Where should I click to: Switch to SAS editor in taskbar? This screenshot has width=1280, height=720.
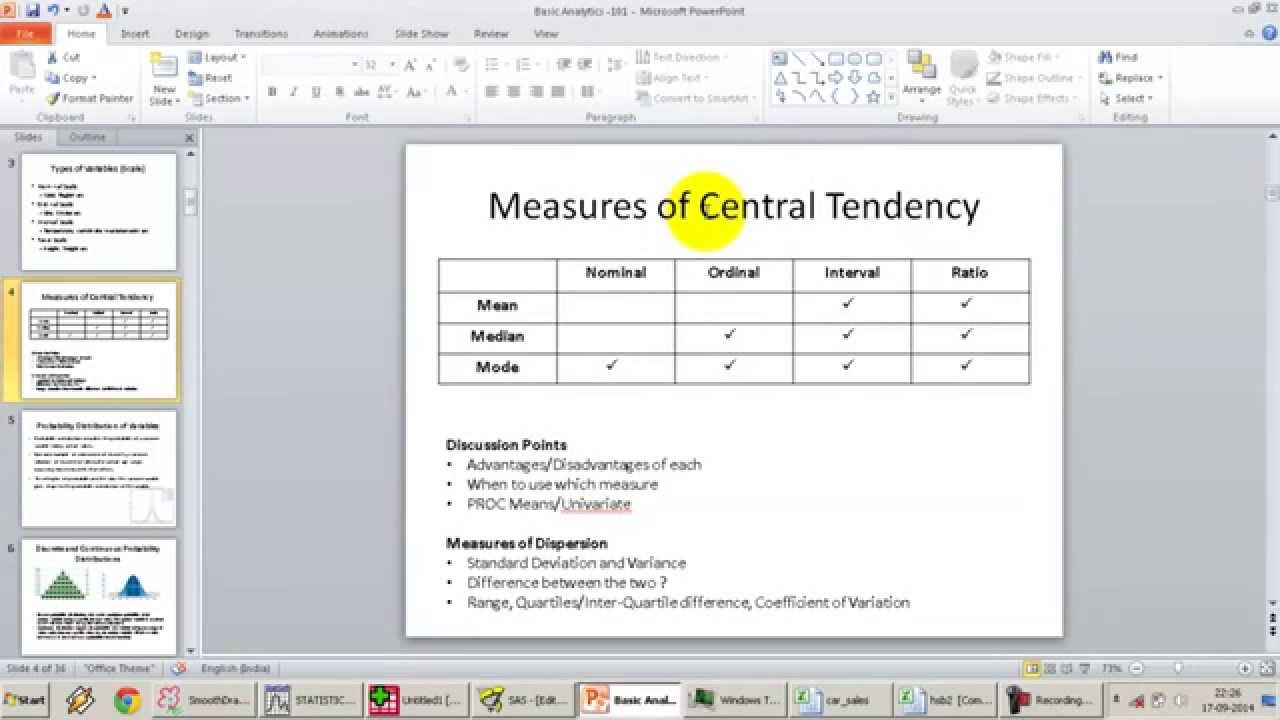[520, 700]
